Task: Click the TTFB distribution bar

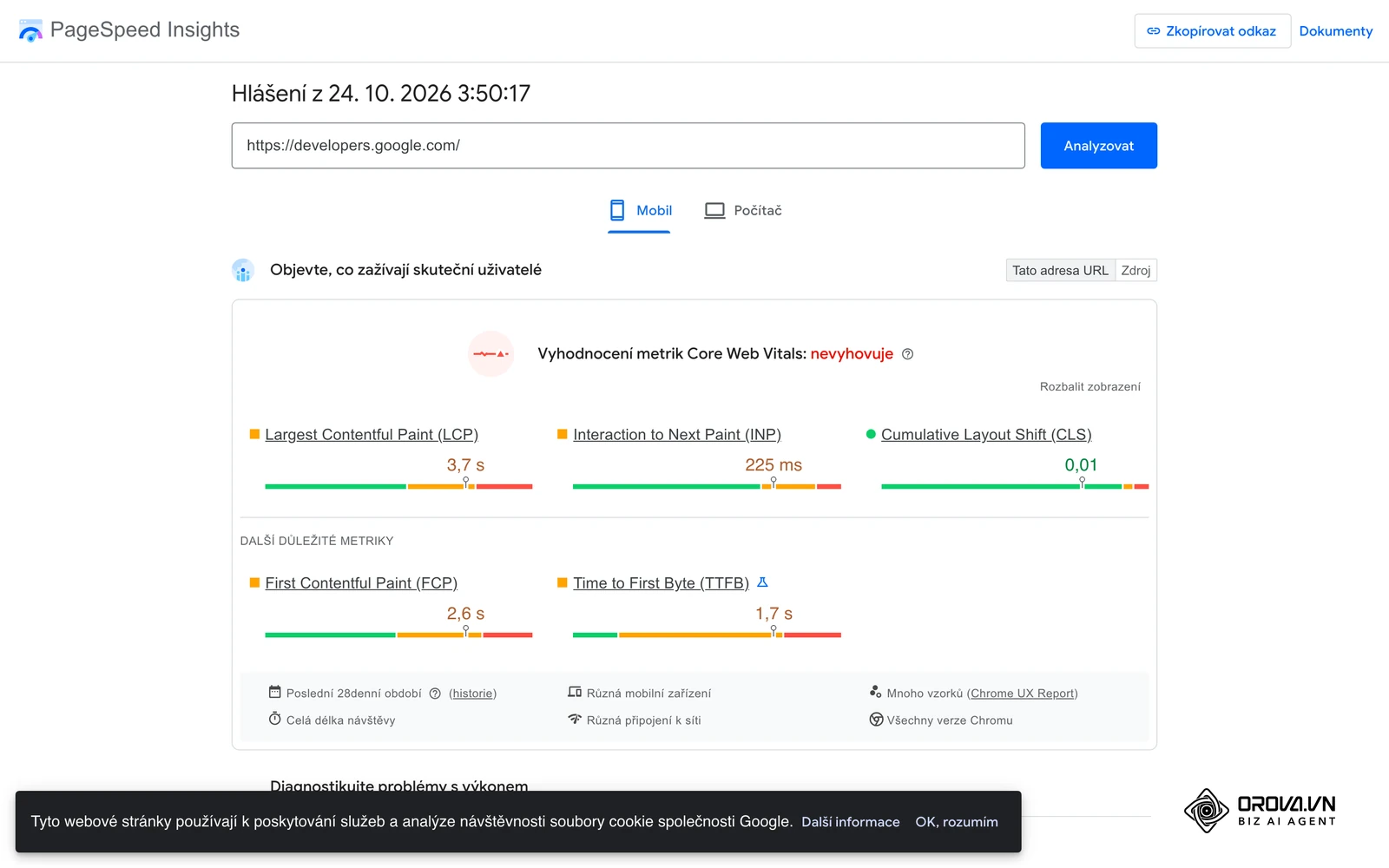Action: pos(707,635)
